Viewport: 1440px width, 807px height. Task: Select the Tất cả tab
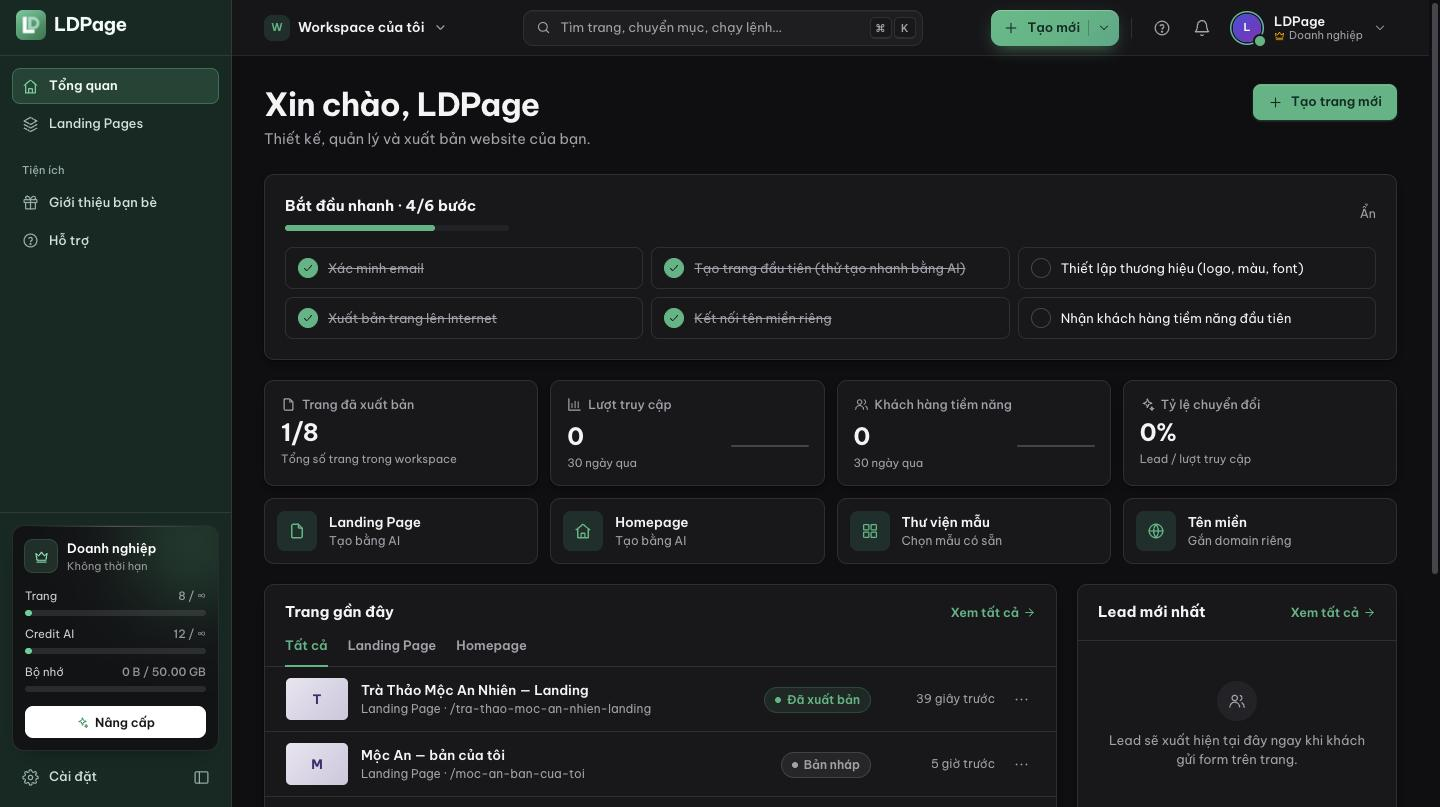tap(306, 646)
